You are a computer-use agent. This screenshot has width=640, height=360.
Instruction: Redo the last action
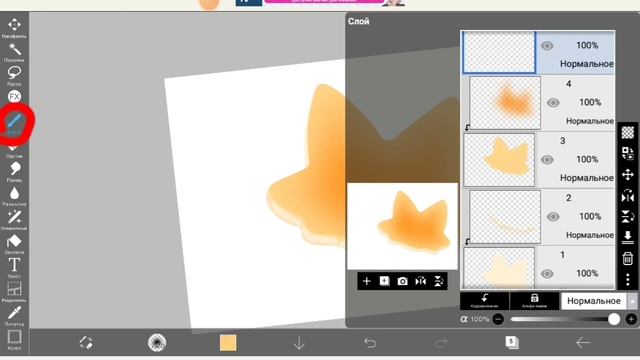(441, 342)
